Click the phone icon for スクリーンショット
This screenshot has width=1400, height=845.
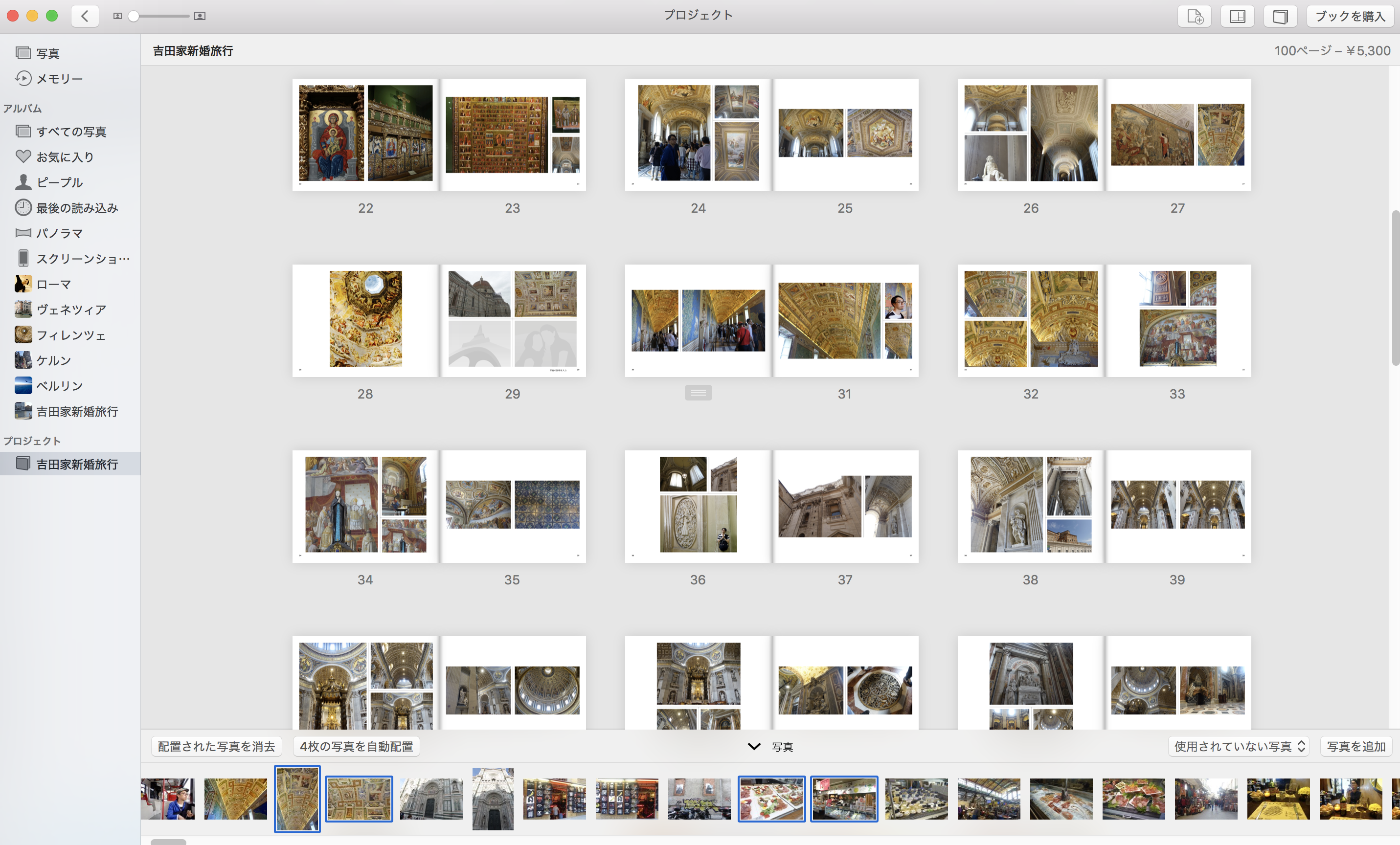(x=23, y=258)
